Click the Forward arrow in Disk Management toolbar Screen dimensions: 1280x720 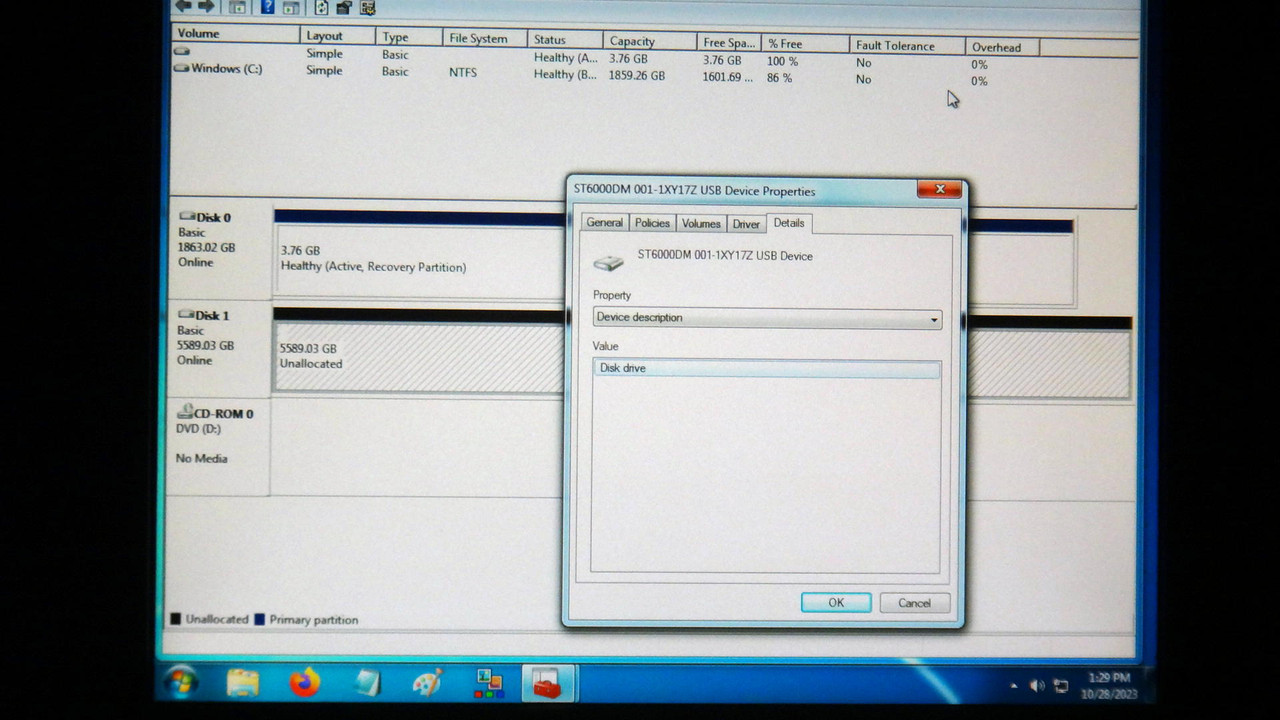click(207, 6)
